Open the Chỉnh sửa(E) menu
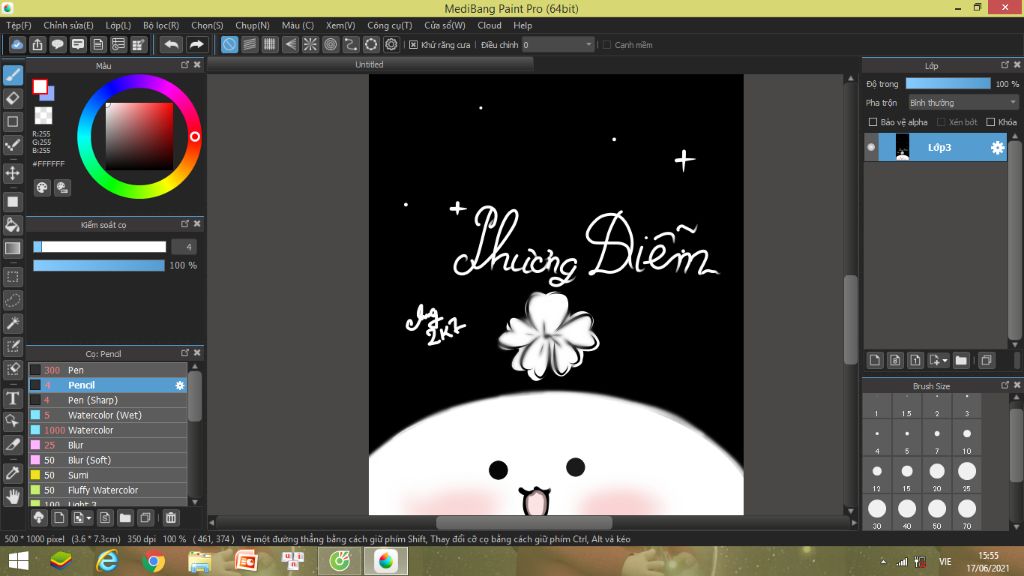This screenshot has width=1024, height=576. (x=68, y=25)
